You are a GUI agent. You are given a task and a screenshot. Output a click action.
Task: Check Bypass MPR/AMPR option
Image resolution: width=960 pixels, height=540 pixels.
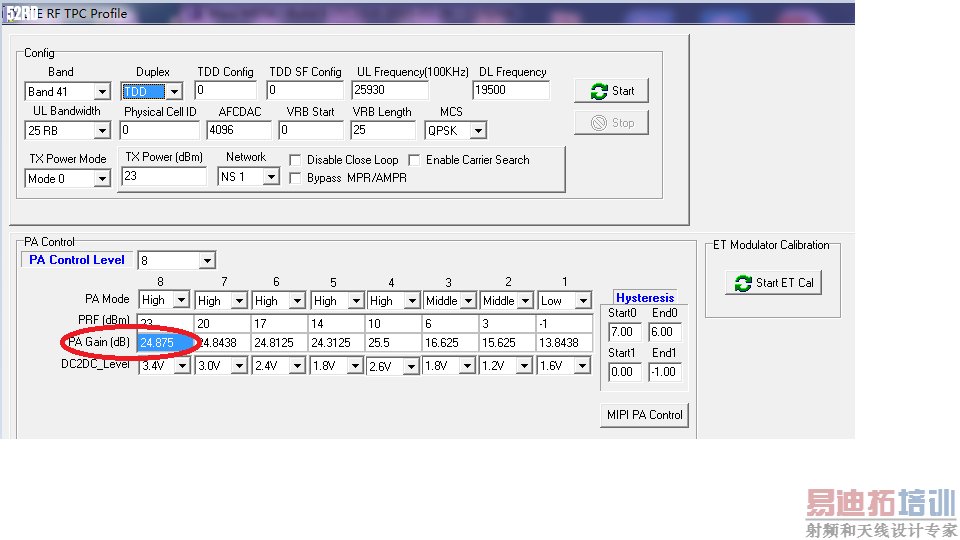tap(295, 178)
